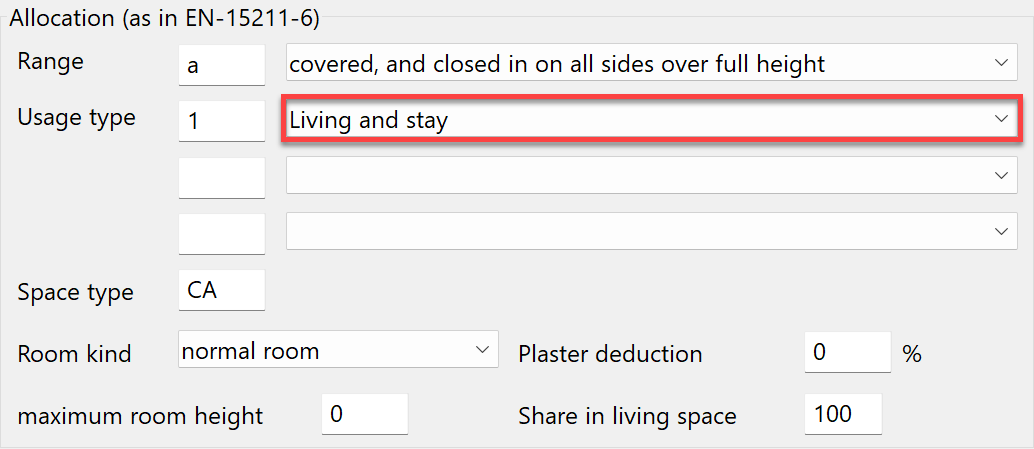This screenshot has width=1034, height=449.
Task: Click the chevron of the third usage type dropdown
Action: (1002, 232)
